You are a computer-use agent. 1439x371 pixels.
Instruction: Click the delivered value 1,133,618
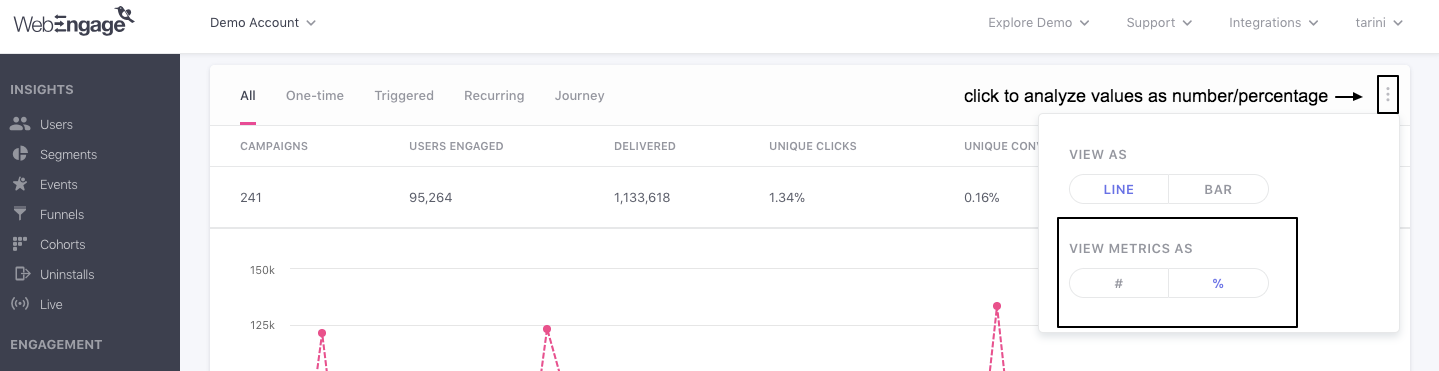pyautogui.click(x=642, y=198)
